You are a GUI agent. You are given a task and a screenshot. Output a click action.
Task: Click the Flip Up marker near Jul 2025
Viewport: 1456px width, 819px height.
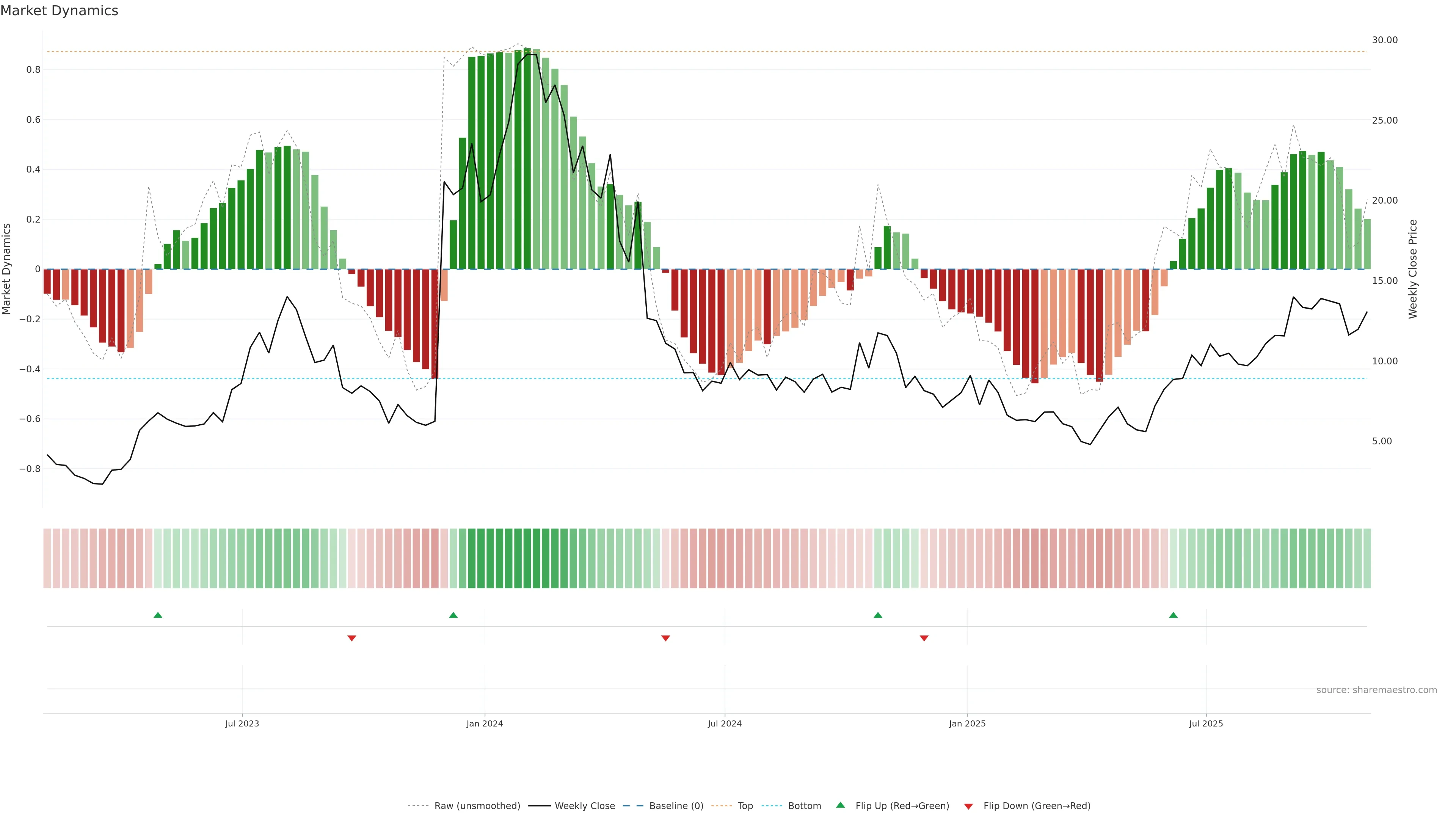point(1174,615)
